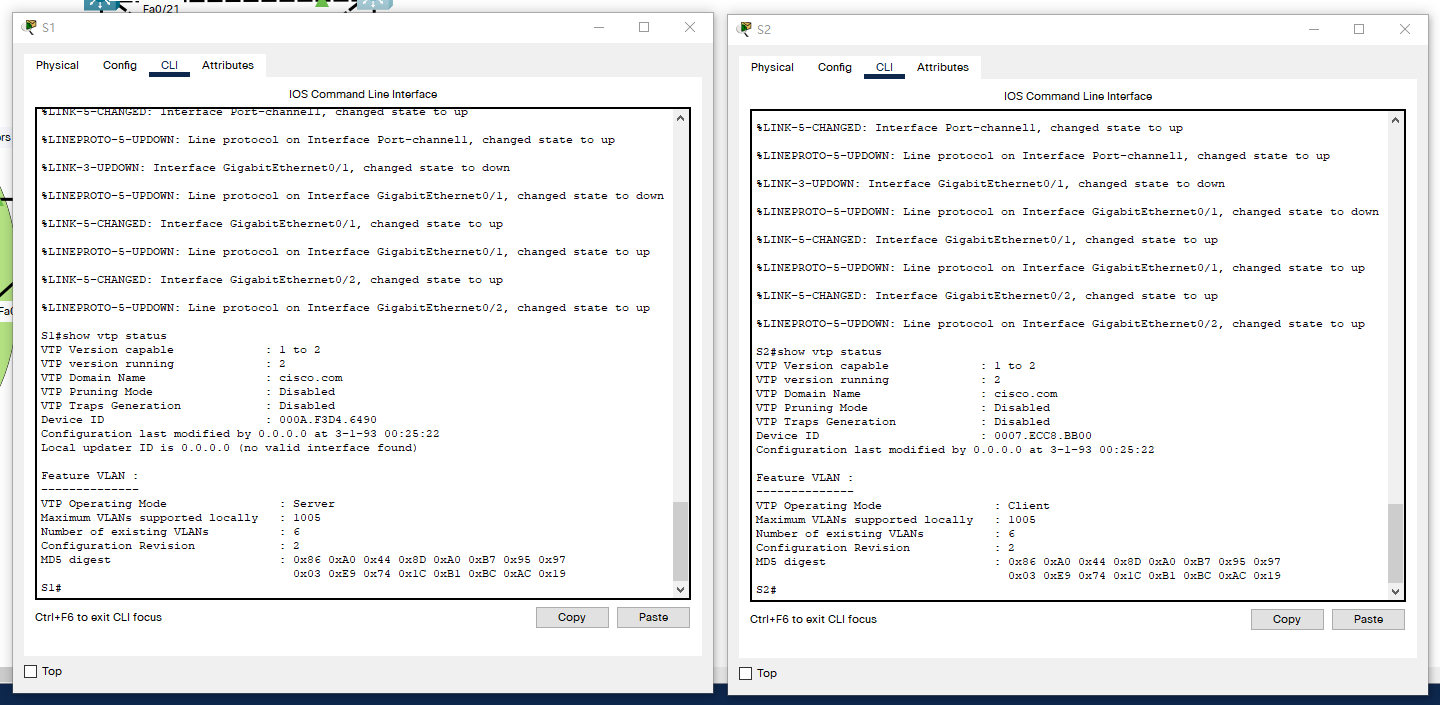Switch to the Config tab in S2
Screen dimensions: 1440x705
[834, 67]
